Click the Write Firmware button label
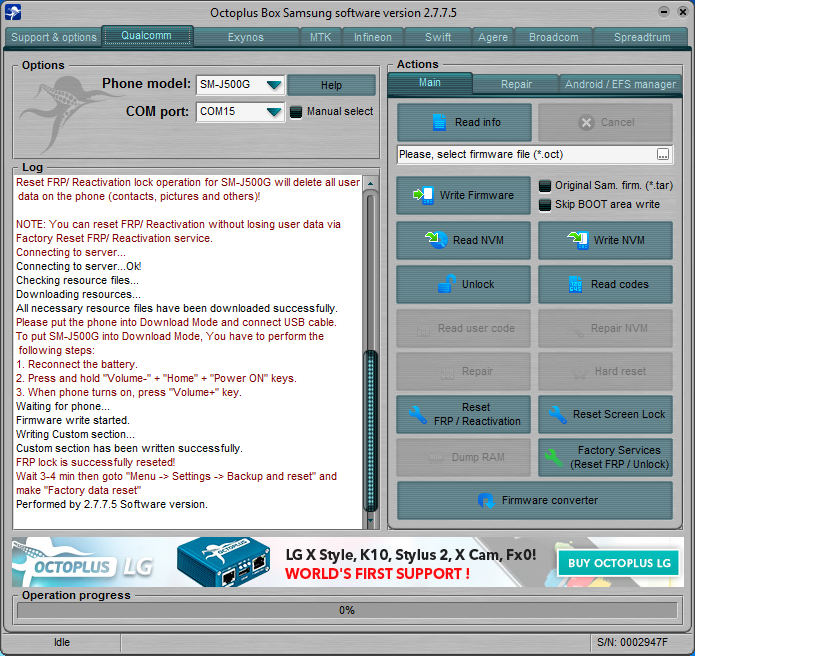This screenshot has width=819, height=656. coord(476,195)
